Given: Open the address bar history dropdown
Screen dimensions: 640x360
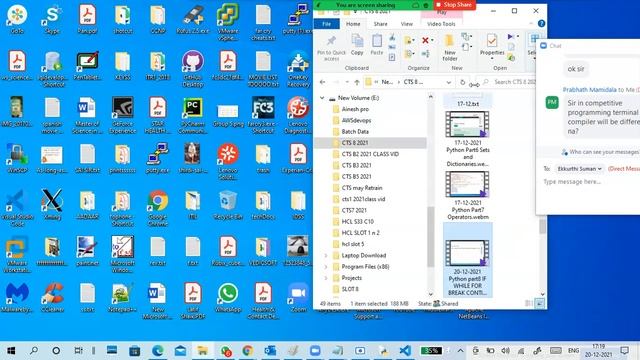Looking at the screenshot, I should point(449,82).
